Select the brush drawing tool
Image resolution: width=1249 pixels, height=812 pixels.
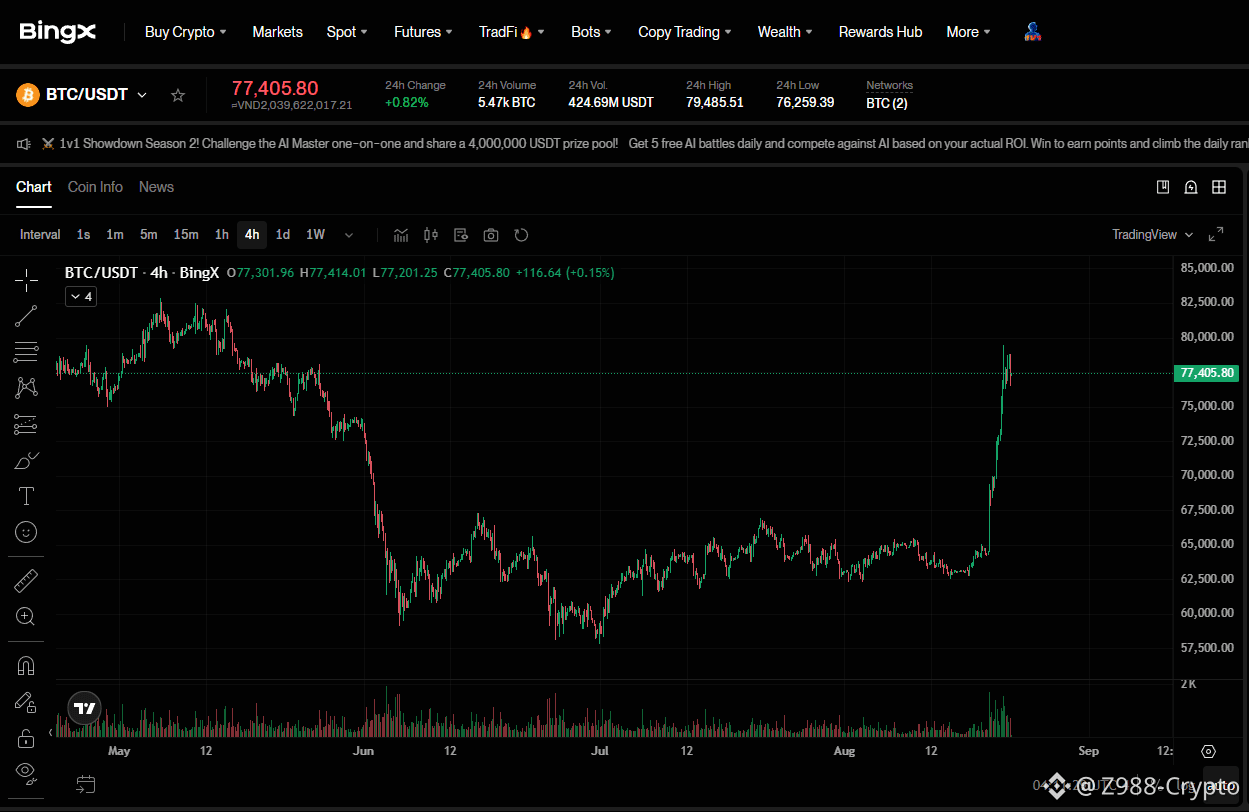click(x=26, y=460)
